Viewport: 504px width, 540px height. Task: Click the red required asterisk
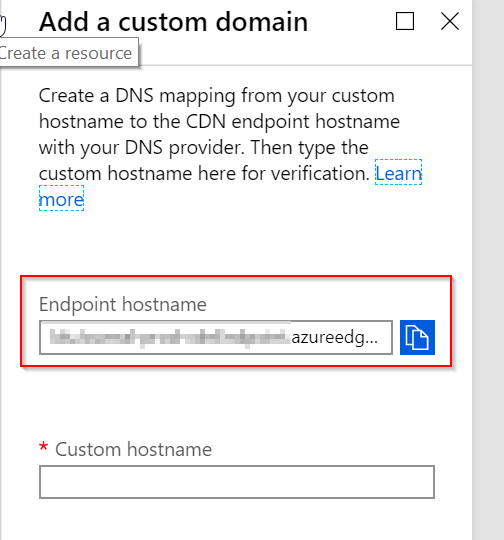click(44, 447)
